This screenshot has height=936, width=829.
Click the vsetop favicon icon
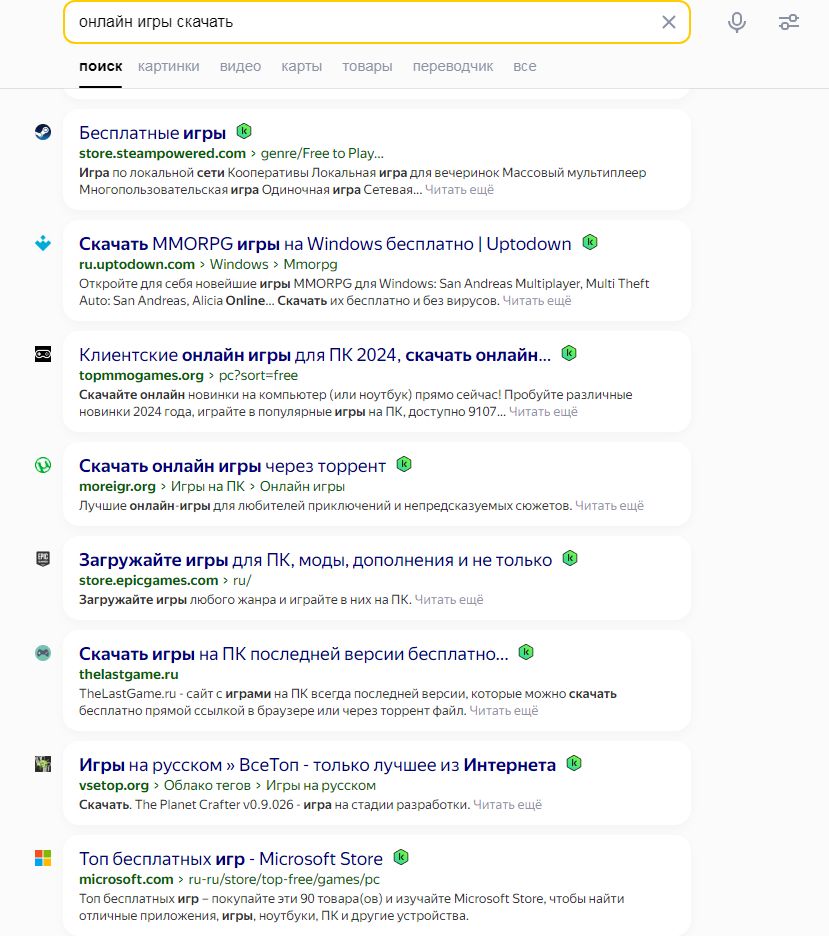tap(43, 764)
